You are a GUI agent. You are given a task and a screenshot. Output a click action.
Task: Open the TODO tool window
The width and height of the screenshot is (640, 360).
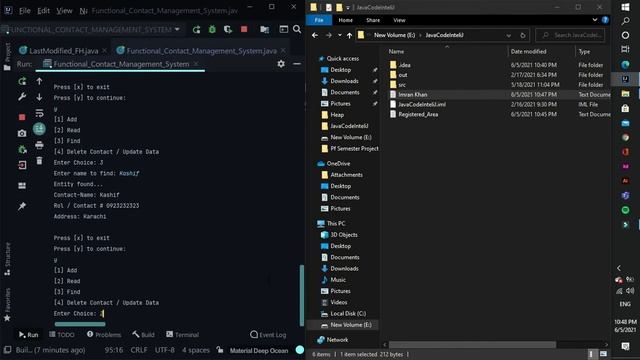62,335
